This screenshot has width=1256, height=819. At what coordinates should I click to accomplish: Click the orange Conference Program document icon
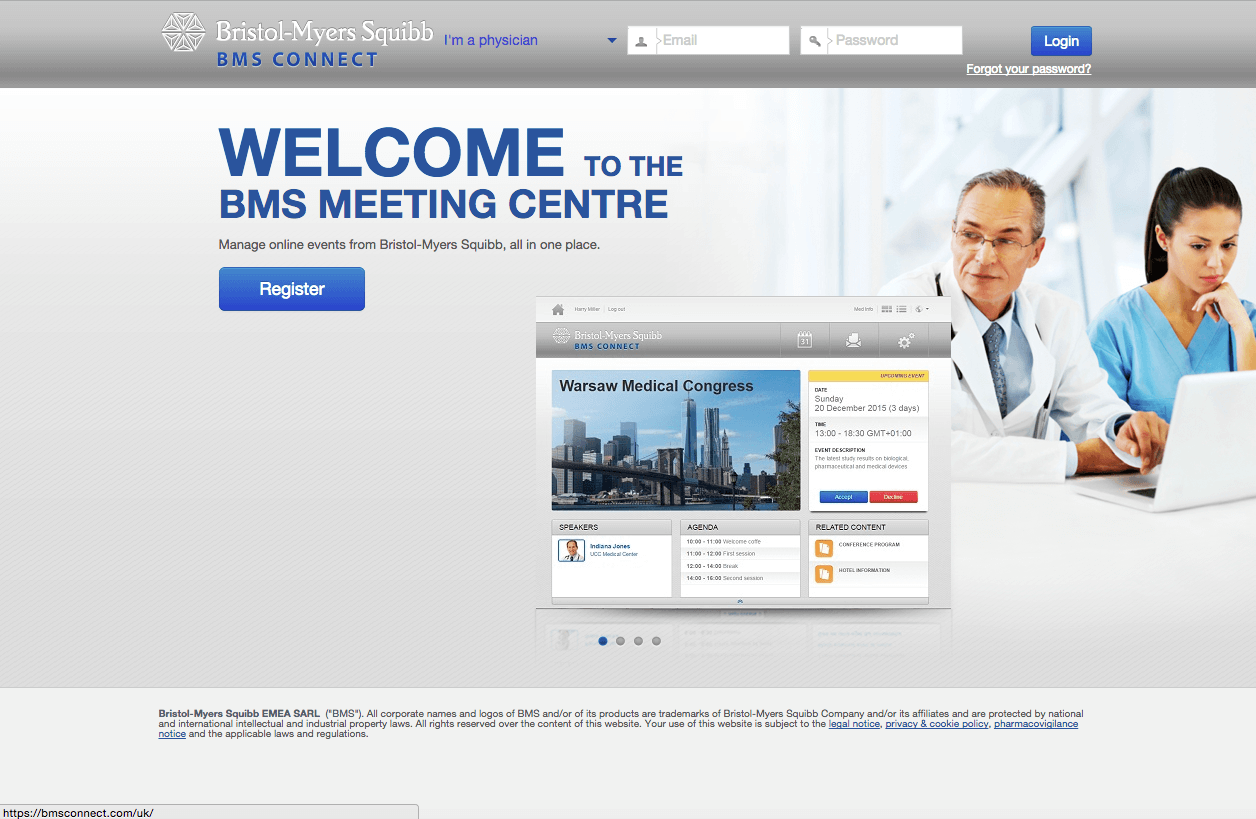[x=824, y=548]
